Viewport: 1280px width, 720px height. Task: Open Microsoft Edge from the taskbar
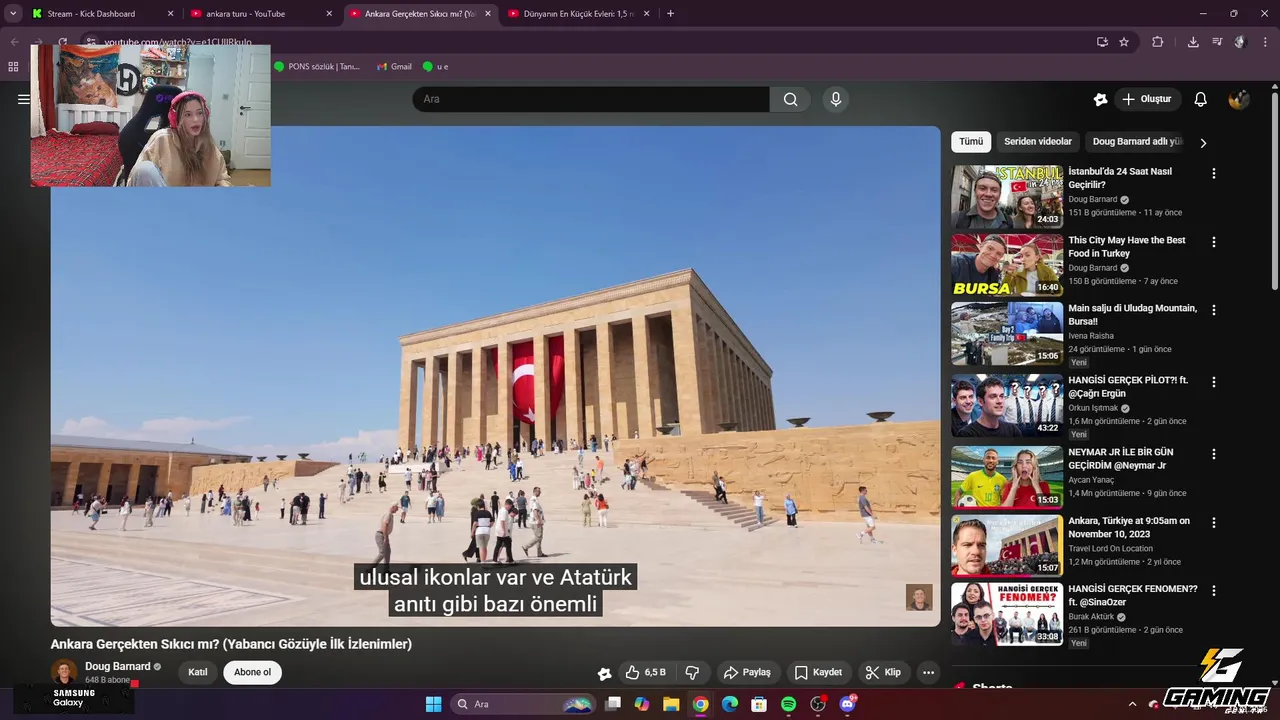[730, 704]
